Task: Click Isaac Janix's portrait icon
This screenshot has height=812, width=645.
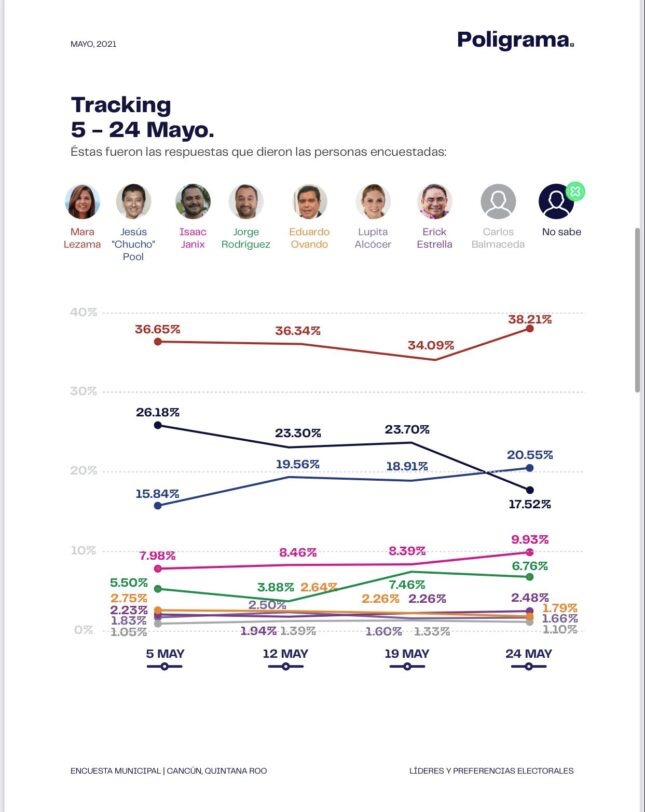Action: 193,202
